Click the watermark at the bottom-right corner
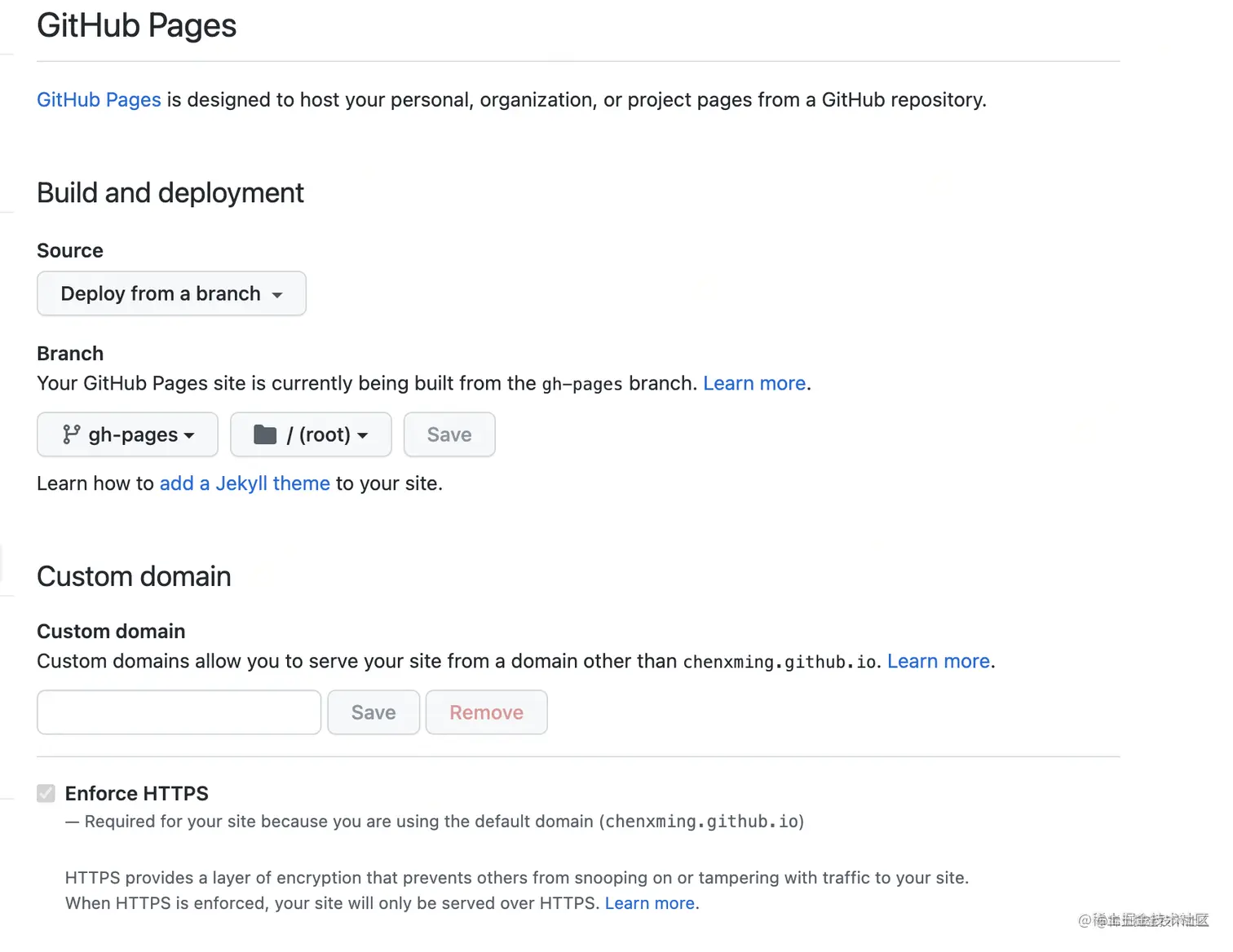 click(1142, 920)
